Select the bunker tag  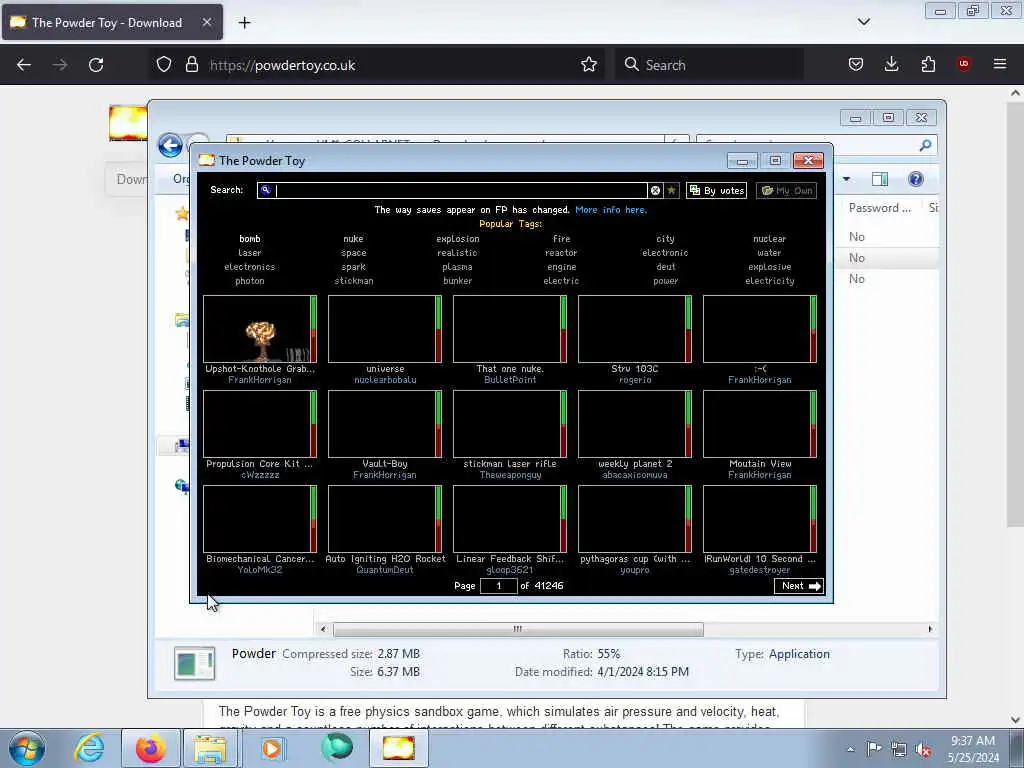pos(457,281)
